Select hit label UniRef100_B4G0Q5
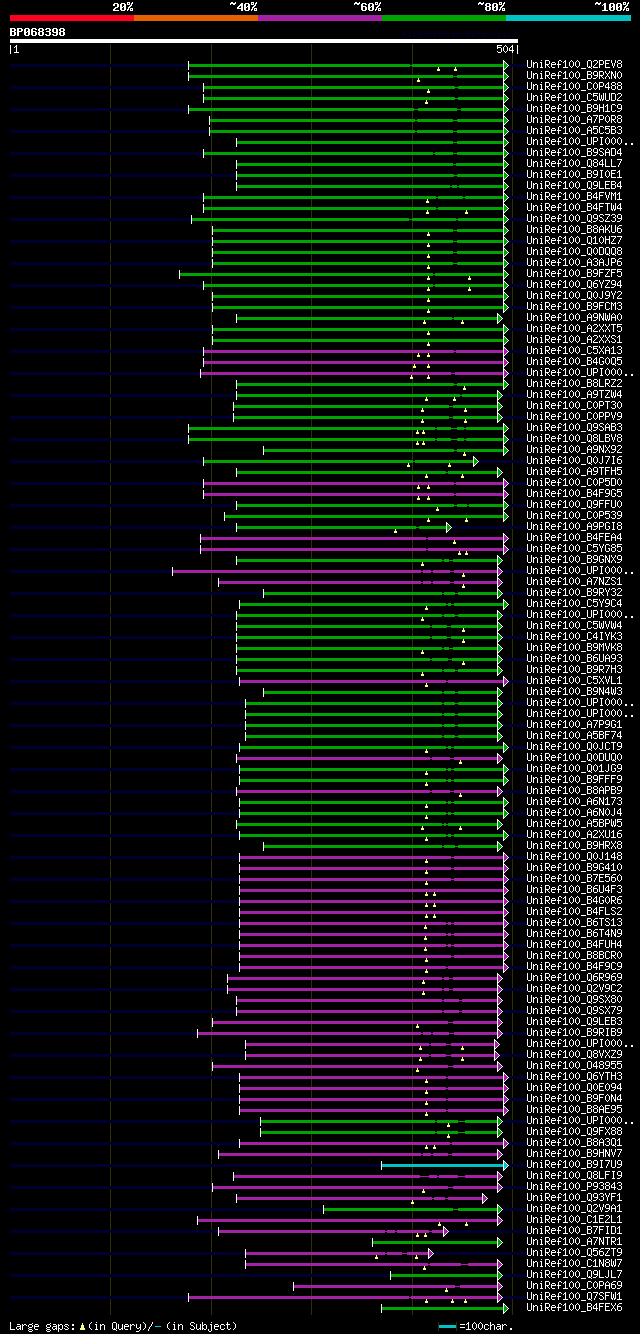This screenshot has height=1334, width=640. tap(574, 361)
